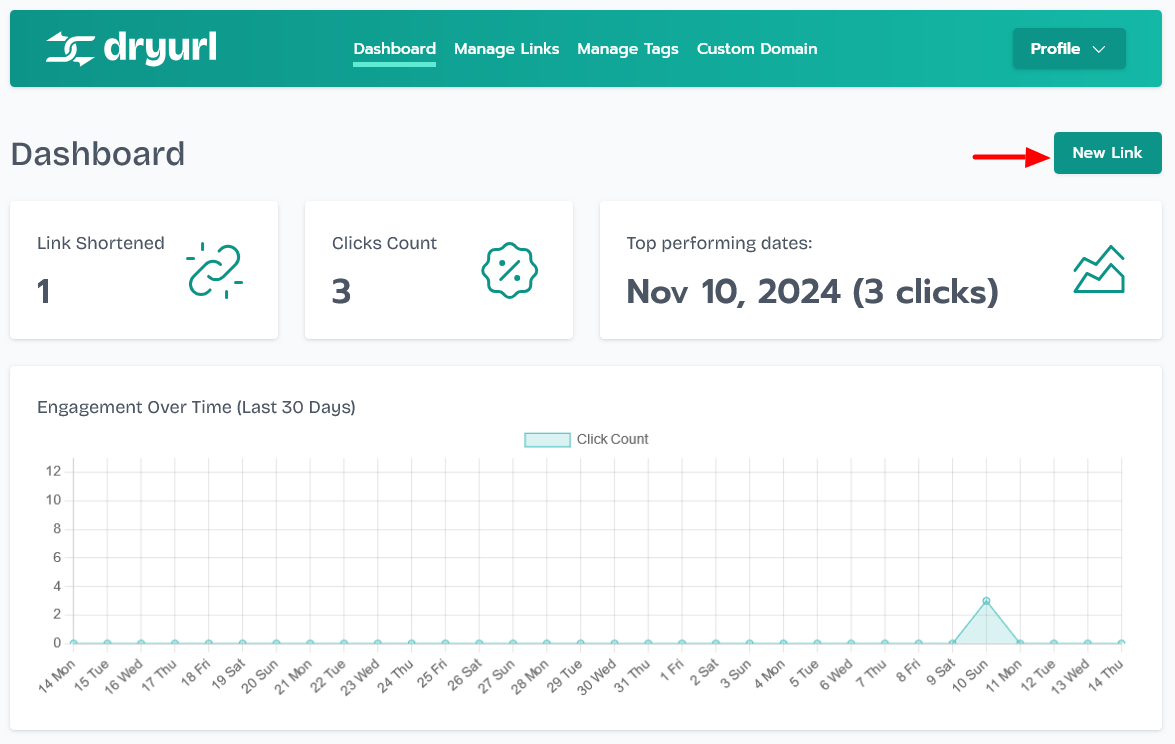Click 'Top performing dates:' label
This screenshot has width=1175, height=744.
pyautogui.click(x=719, y=244)
